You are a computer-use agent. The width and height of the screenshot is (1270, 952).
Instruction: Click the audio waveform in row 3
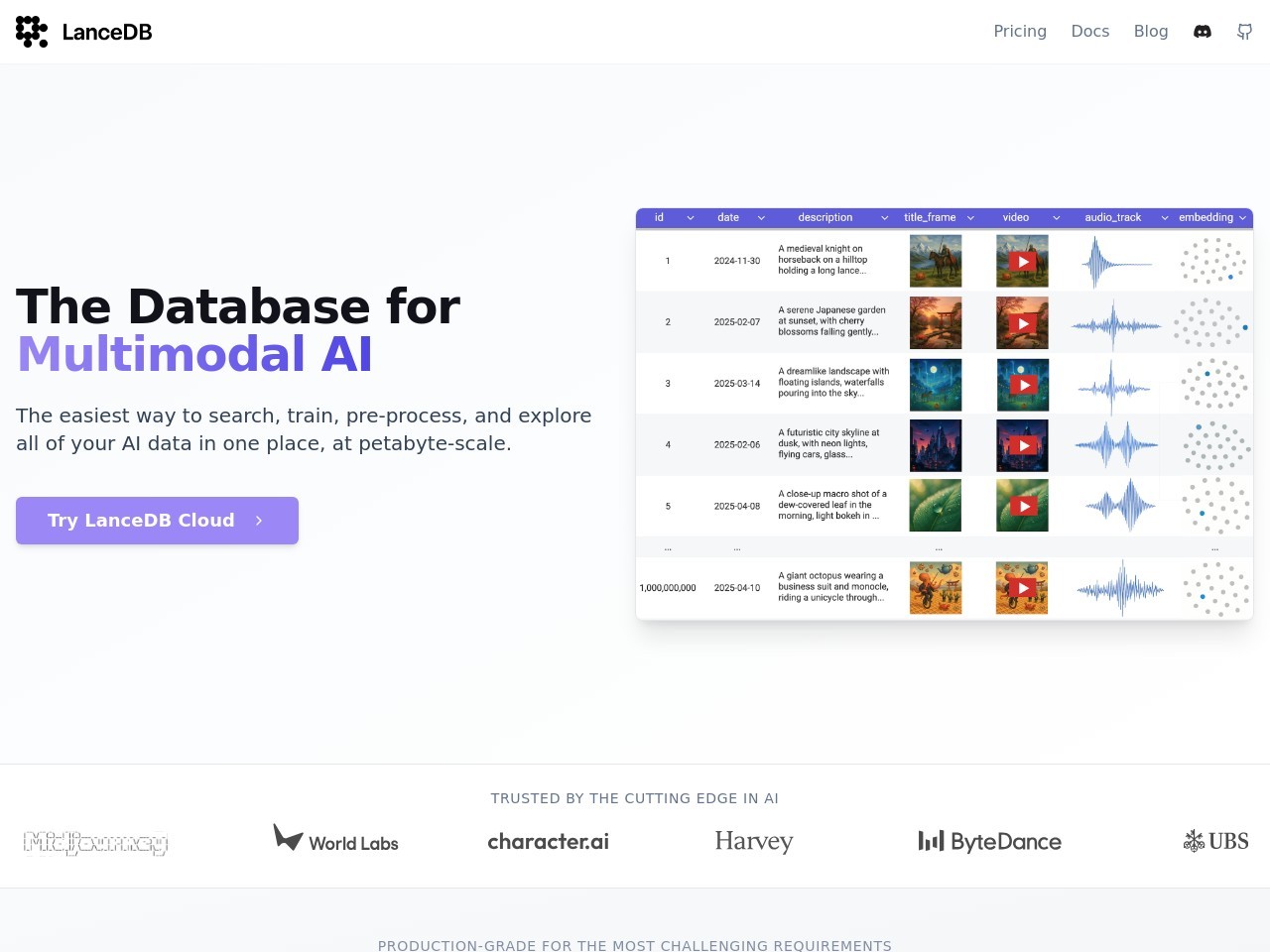1113,387
